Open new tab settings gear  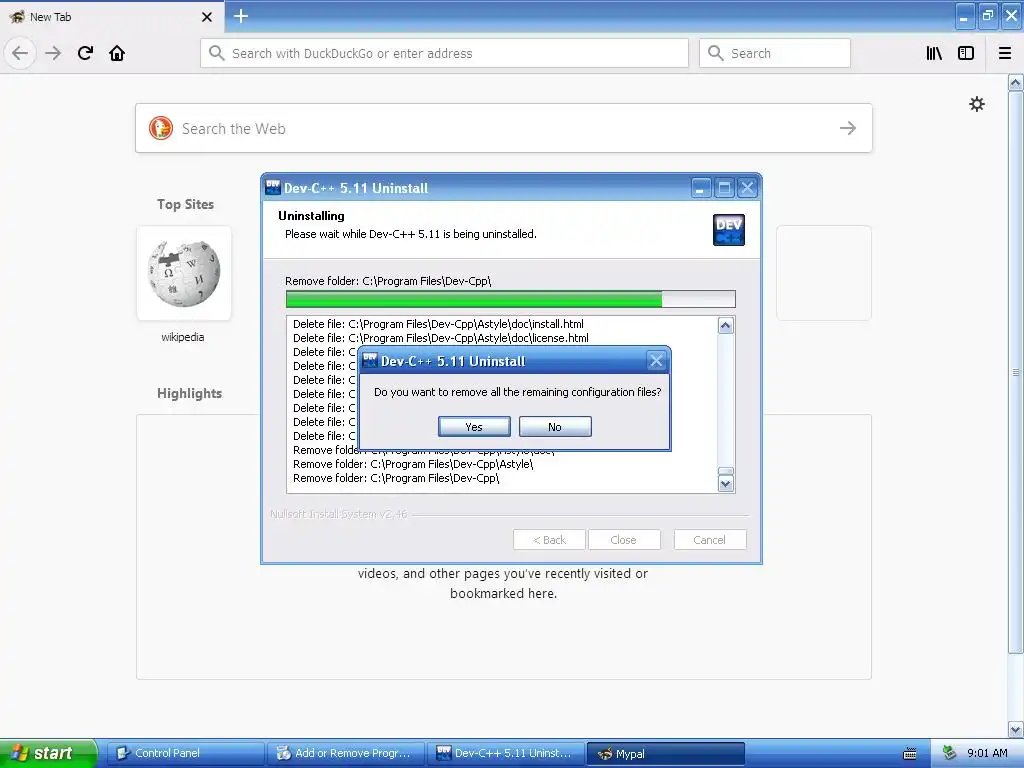tap(976, 104)
